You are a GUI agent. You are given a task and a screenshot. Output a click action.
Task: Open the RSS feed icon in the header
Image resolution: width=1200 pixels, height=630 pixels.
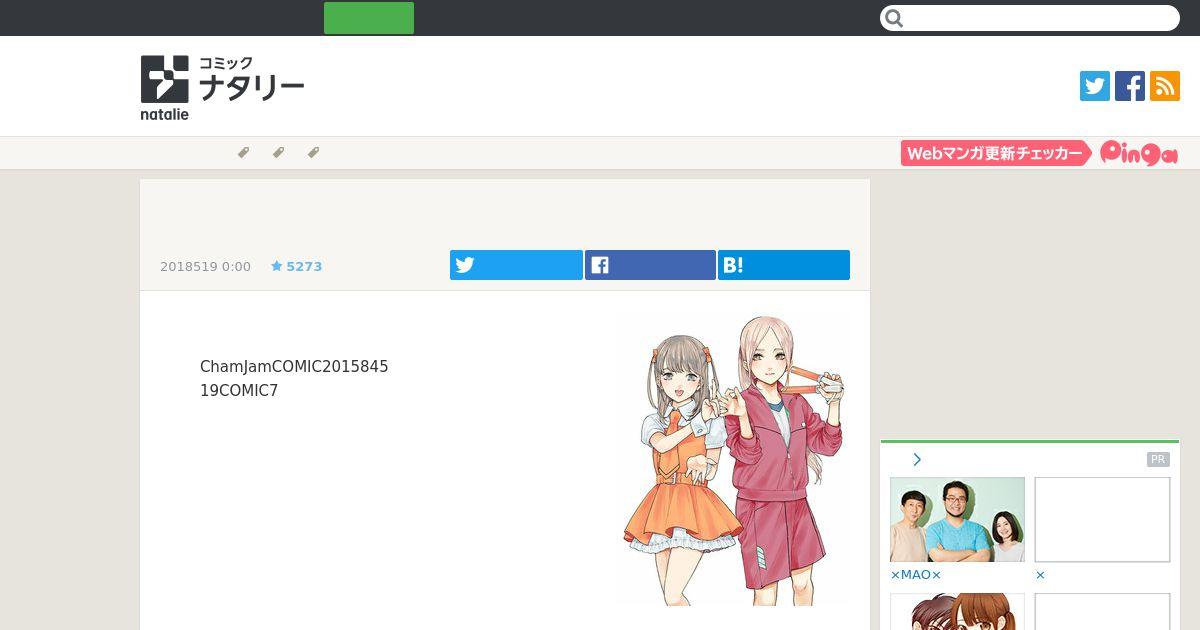point(1165,86)
